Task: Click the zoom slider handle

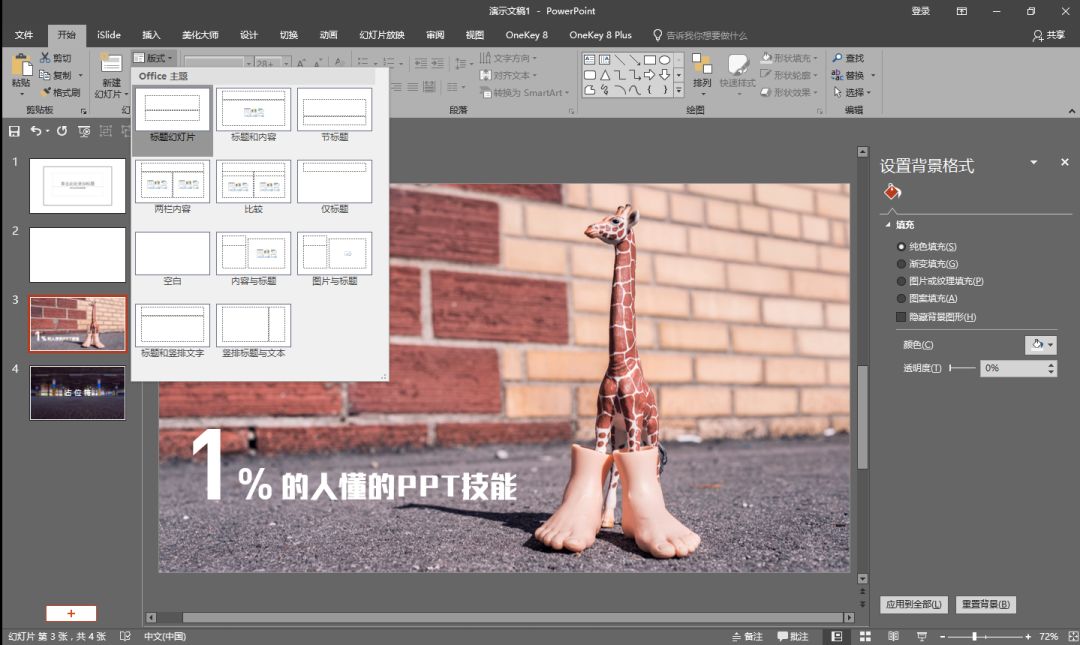Action: coord(975,636)
